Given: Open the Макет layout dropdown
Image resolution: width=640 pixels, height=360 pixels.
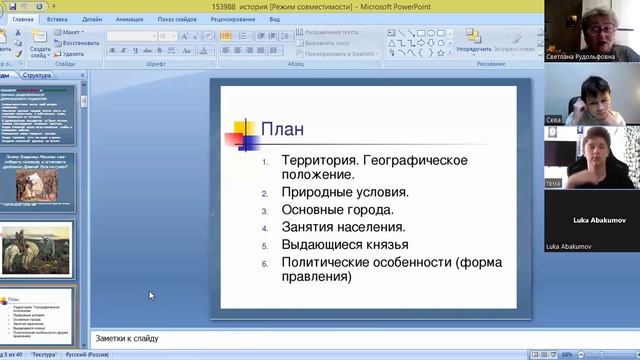Looking at the screenshot, I should [69, 32].
